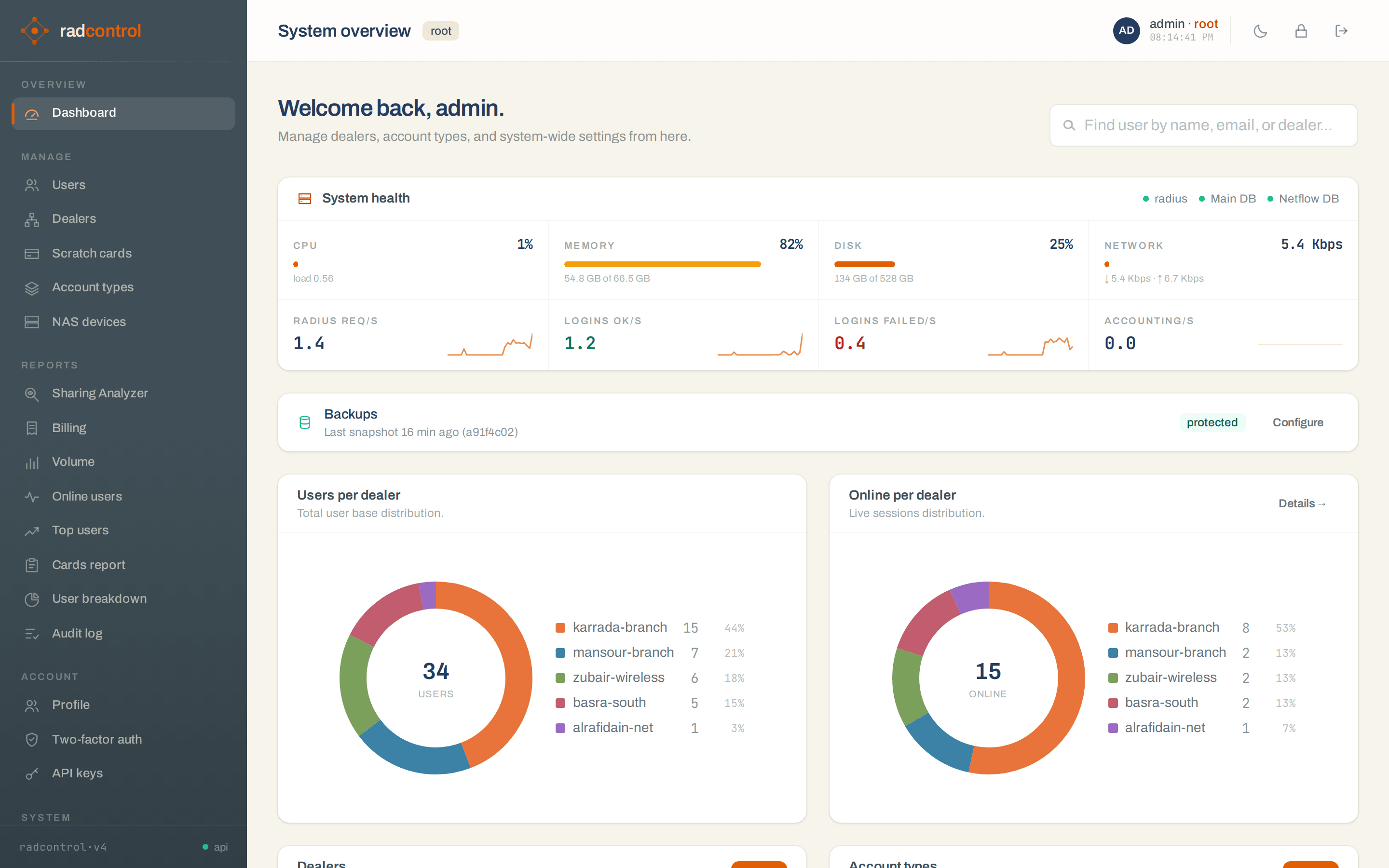Click the Users per dealer donut chart center
This screenshot has height=868, width=1389.
coord(436,678)
